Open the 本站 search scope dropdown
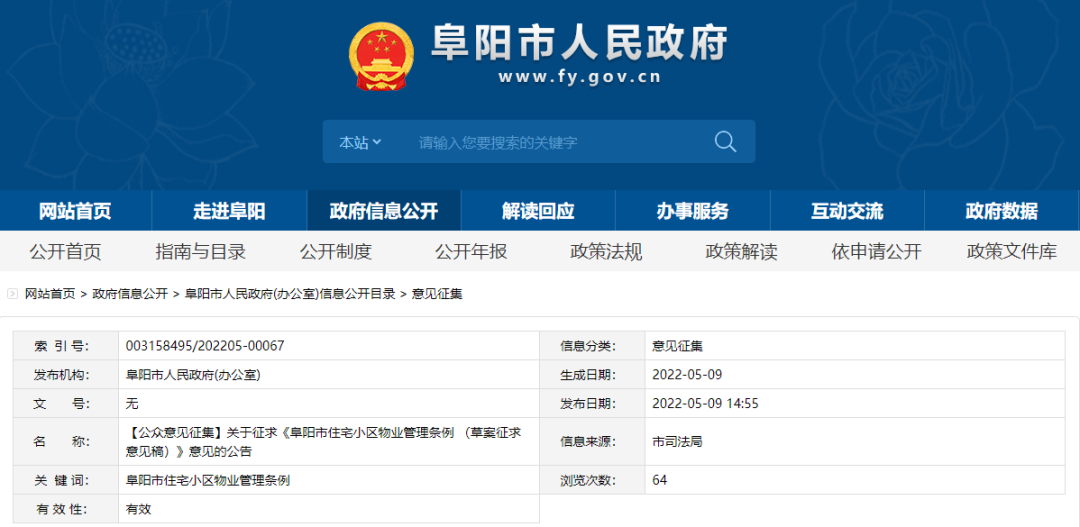Viewport: 1080px width, 527px height. pyautogui.click(x=360, y=143)
